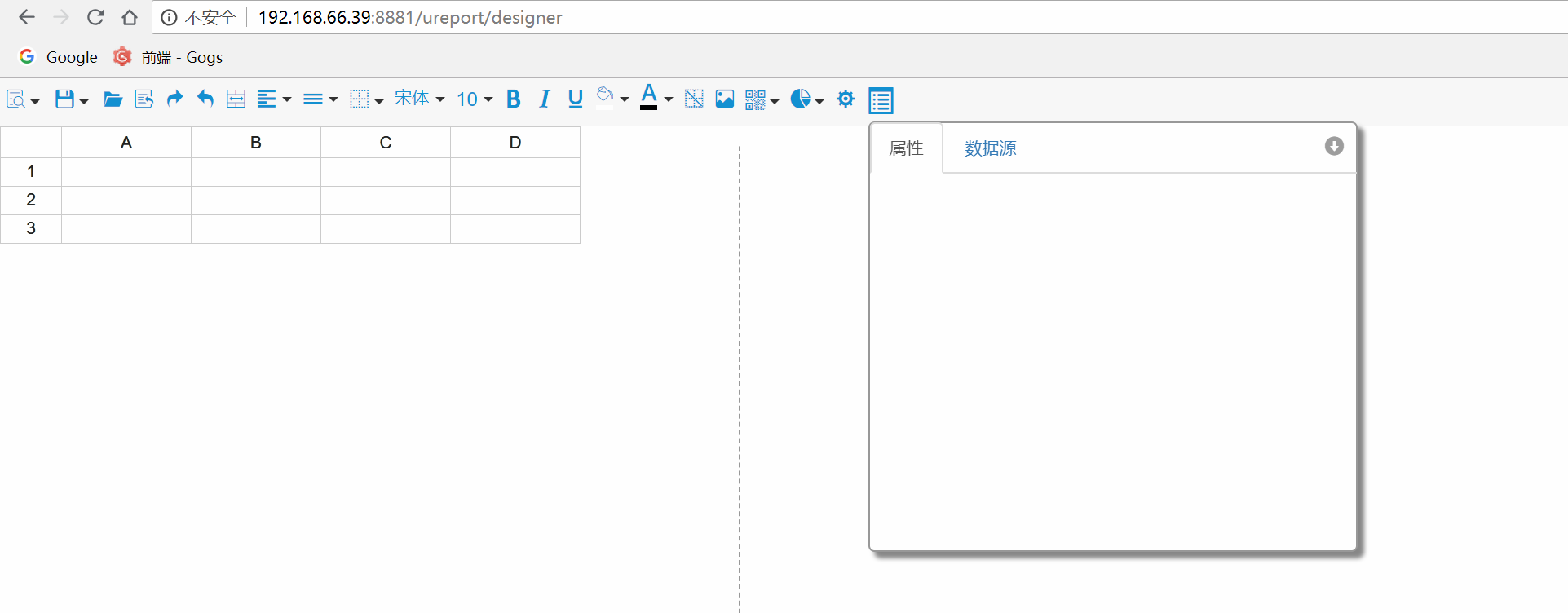The width and height of the screenshot is (1568, 613).
Task: Click the diagonal slash header icon
Action: 694,99
